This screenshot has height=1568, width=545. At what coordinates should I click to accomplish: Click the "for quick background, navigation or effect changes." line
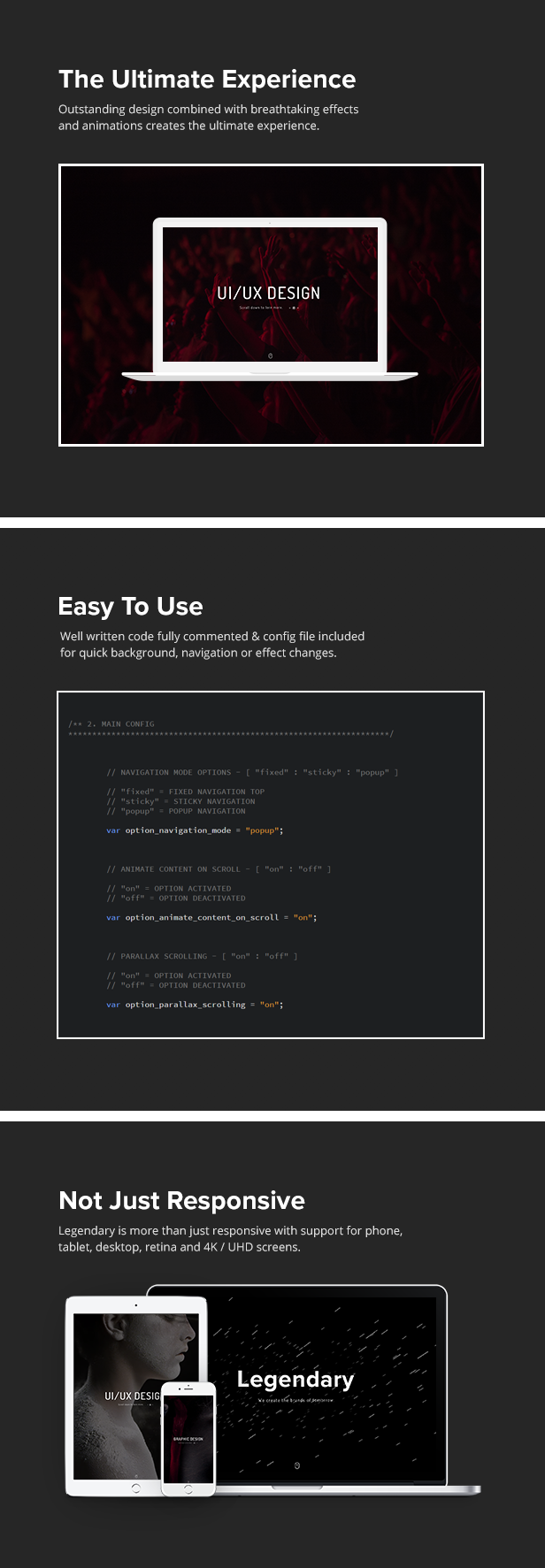198,653
